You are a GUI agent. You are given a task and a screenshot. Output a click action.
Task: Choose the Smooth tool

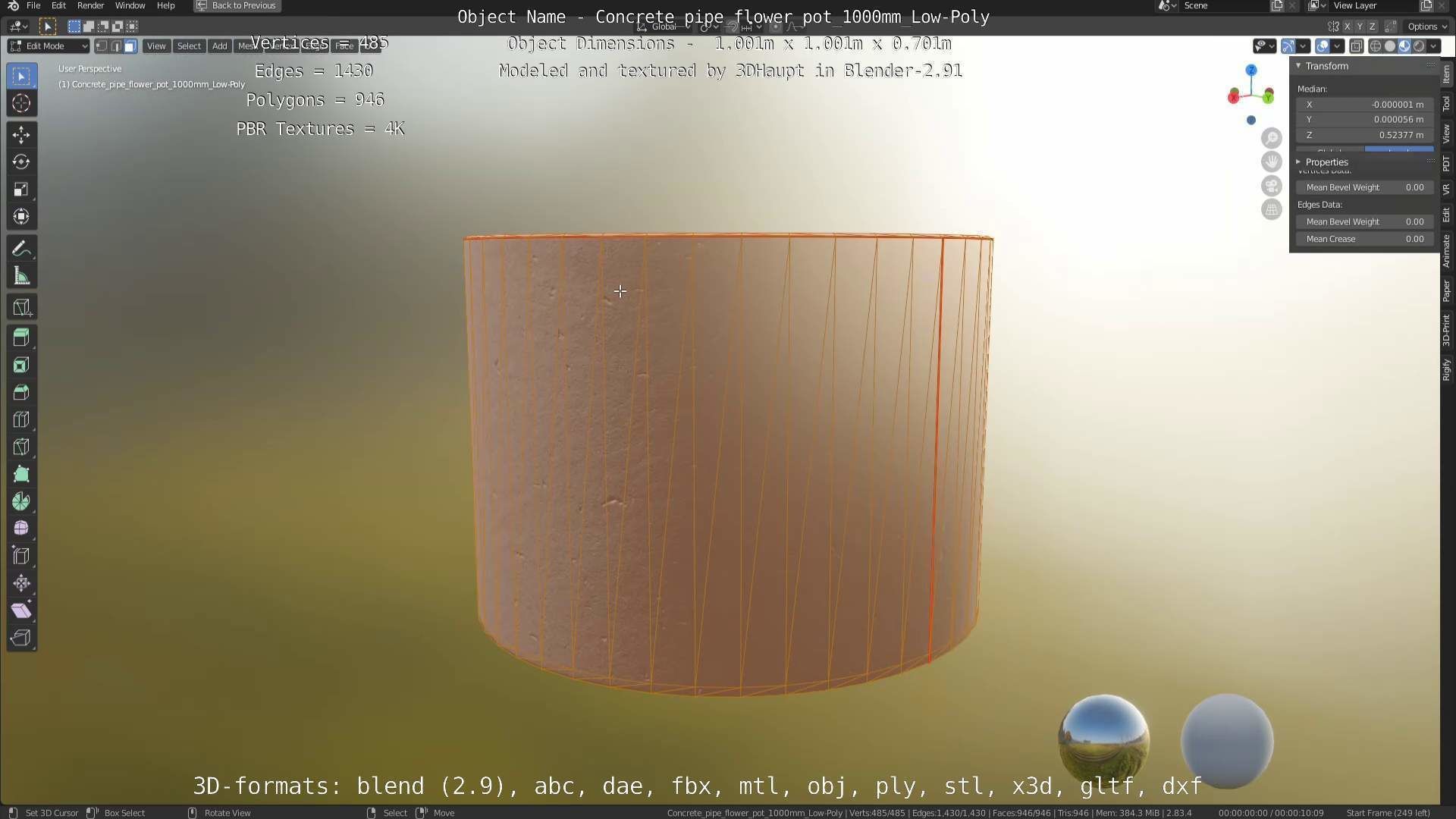(21, 529)
